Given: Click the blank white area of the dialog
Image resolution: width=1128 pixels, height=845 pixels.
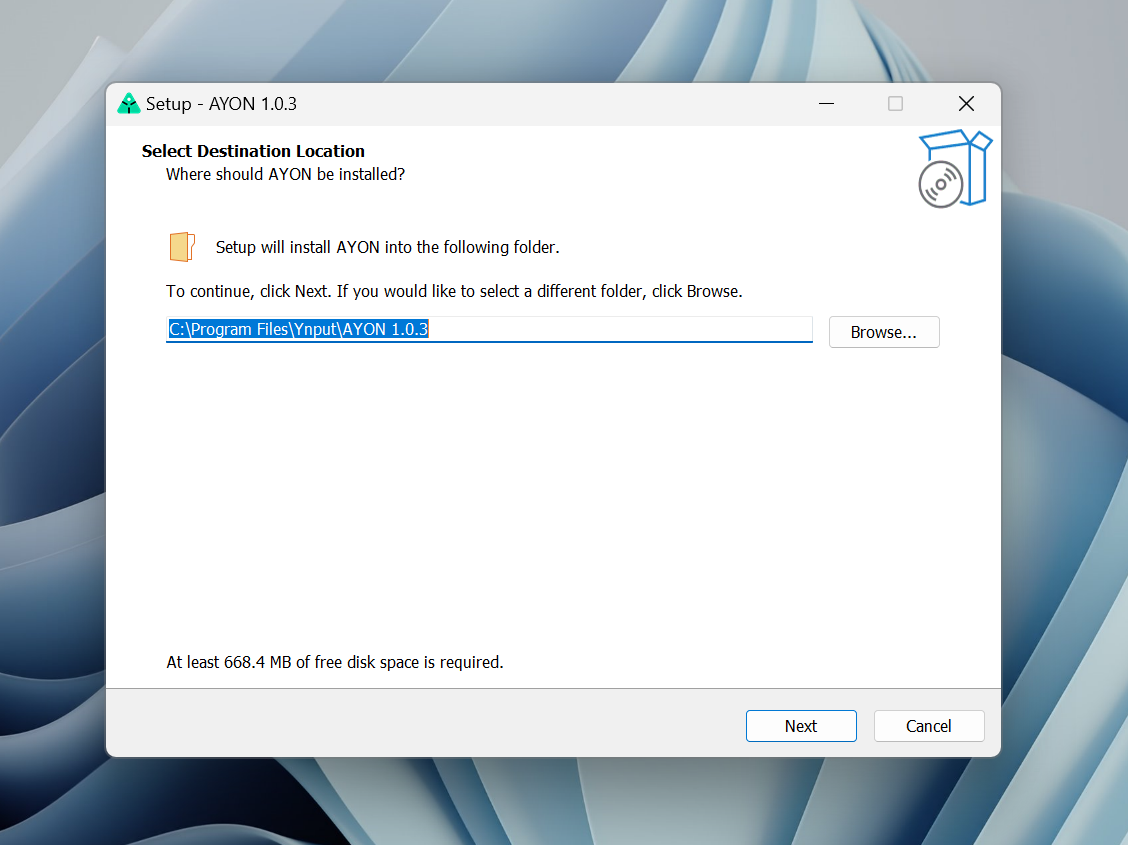Looking at the screenshot, I should click(550, 500).
